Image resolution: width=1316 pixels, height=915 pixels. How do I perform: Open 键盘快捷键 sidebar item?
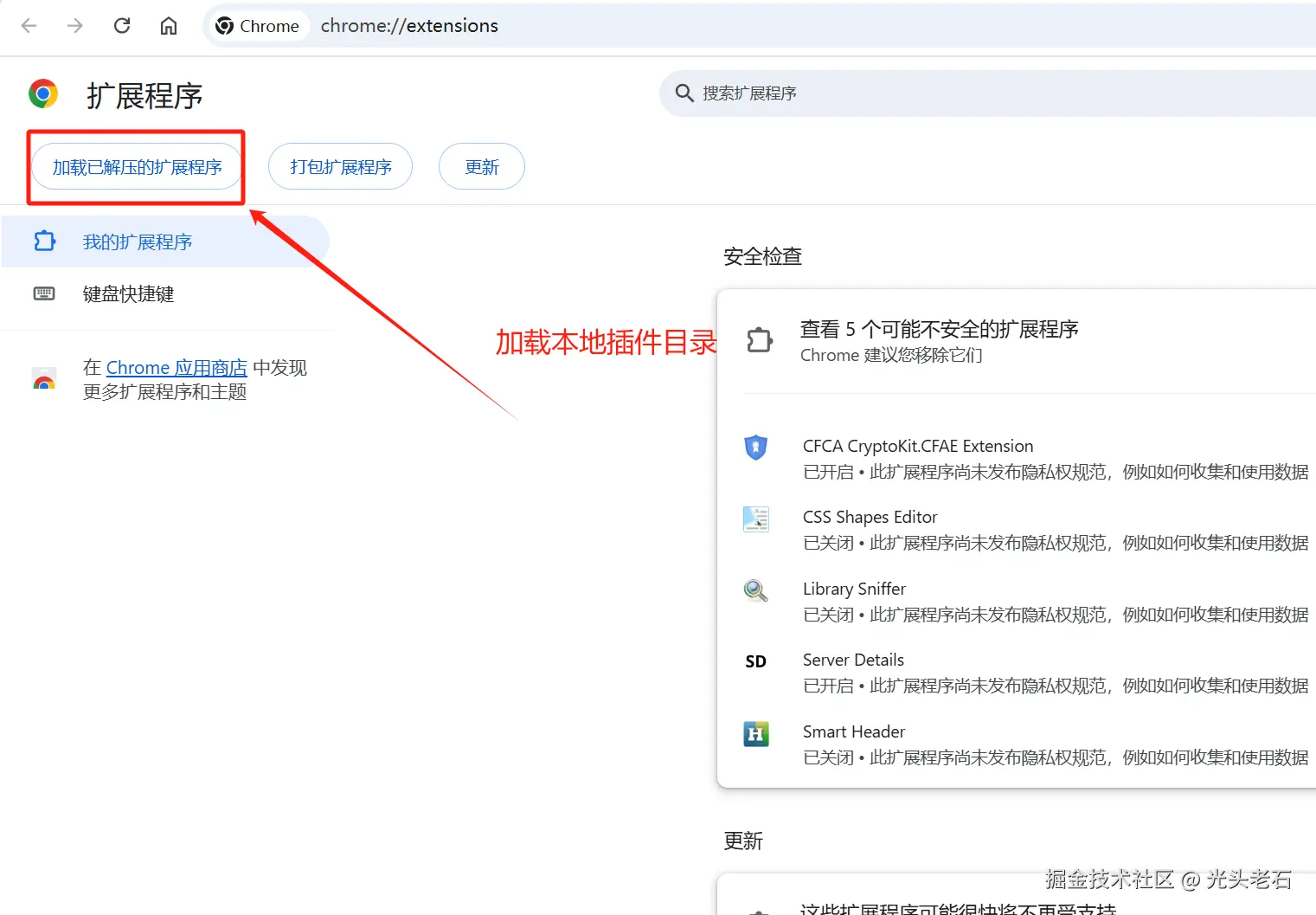(165, 293)
